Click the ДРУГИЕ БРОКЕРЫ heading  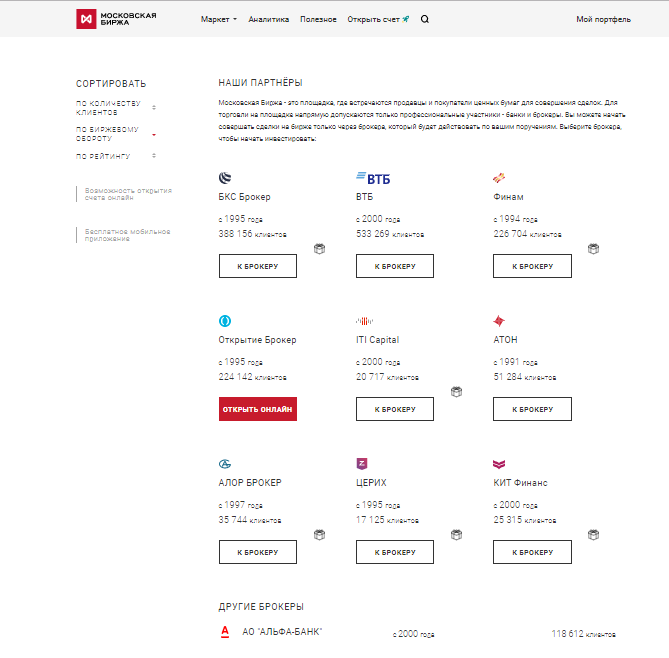point(261,606)
